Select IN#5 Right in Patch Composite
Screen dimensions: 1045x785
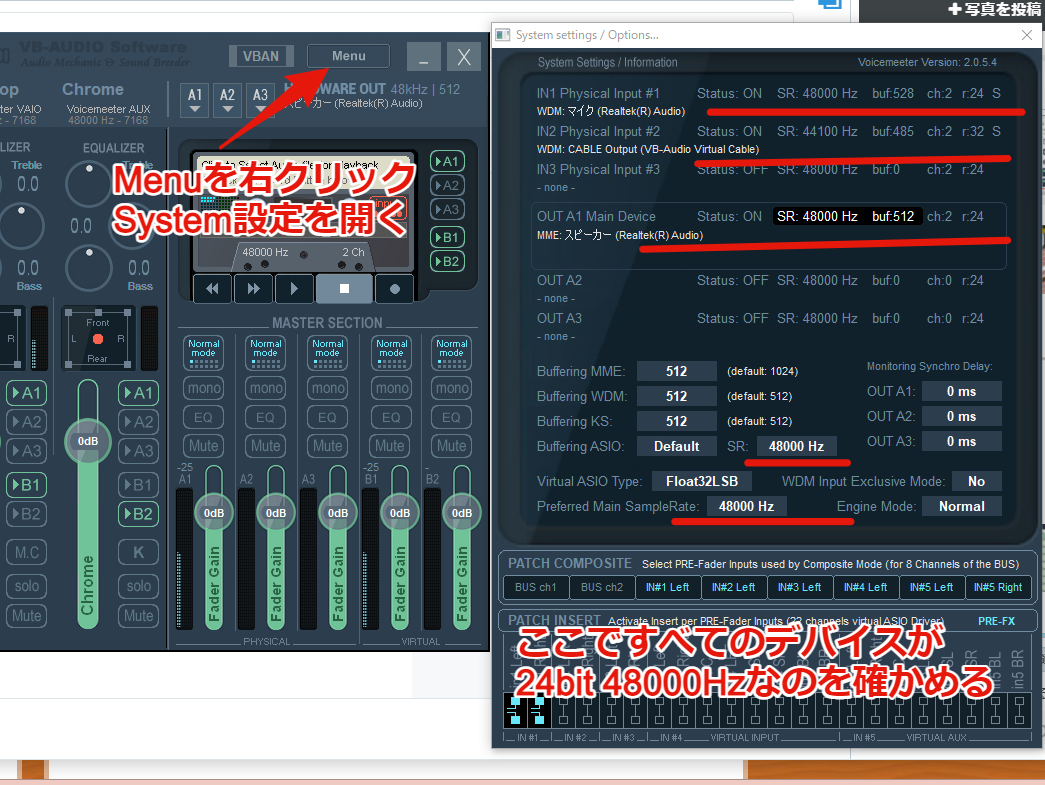[x=998, y=587]
